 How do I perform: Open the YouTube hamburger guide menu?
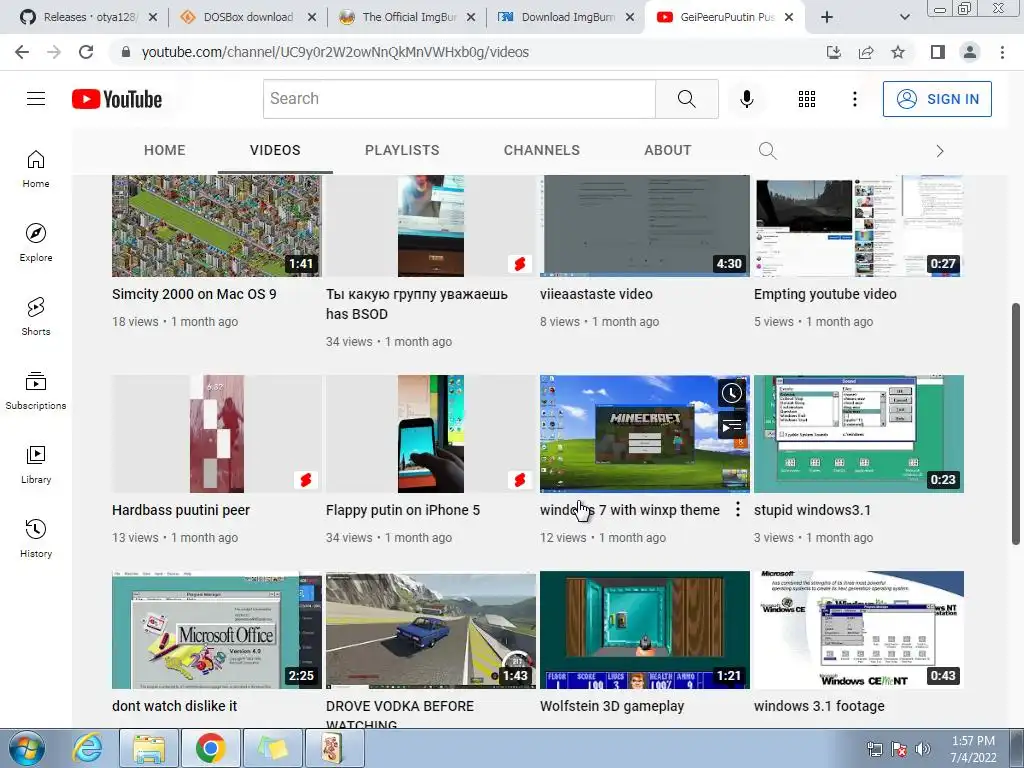tap(36, 99)
